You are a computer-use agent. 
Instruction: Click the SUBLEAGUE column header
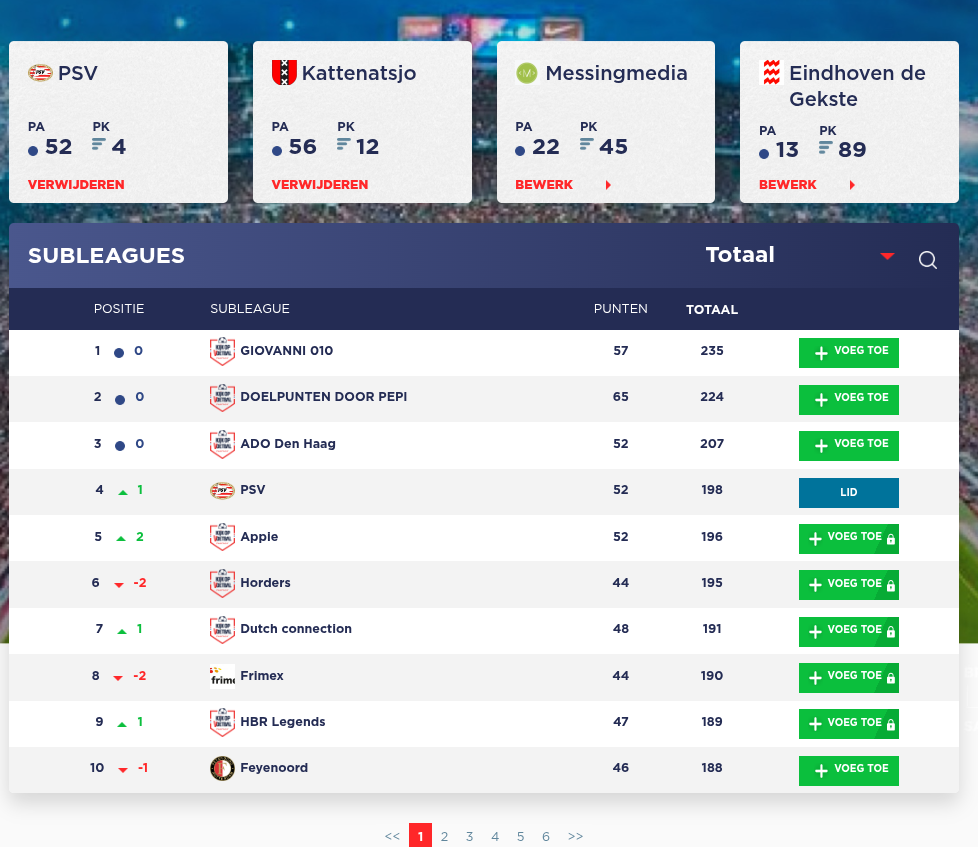pos(249,309)
